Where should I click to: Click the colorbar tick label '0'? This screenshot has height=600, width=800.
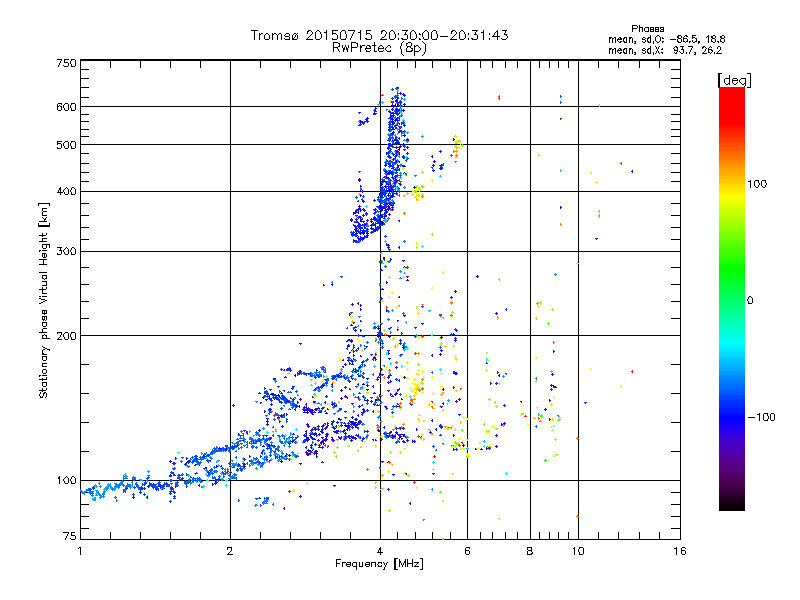750,301
